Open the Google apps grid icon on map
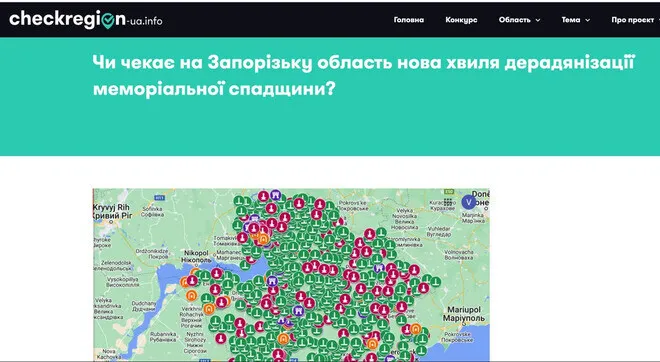This screenshot has height=362, width=660. (448, 202)
